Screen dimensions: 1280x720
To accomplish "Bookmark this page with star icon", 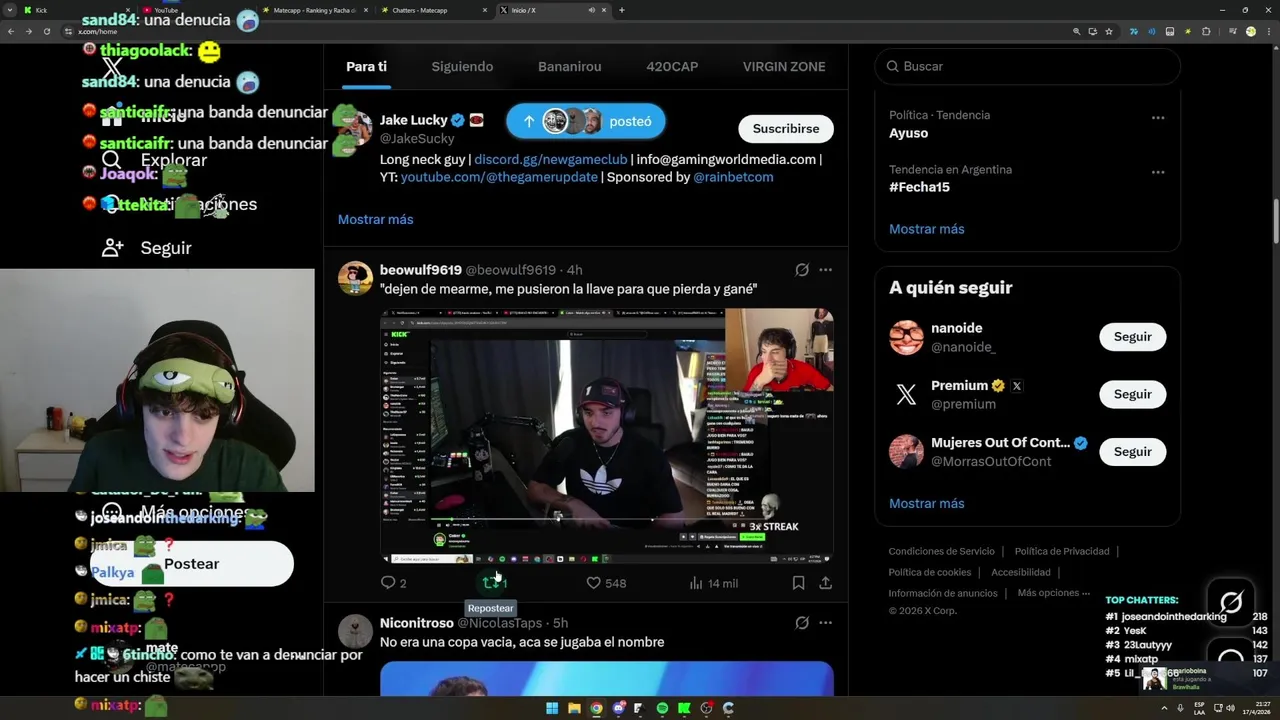I will [x=1109, y=32].
